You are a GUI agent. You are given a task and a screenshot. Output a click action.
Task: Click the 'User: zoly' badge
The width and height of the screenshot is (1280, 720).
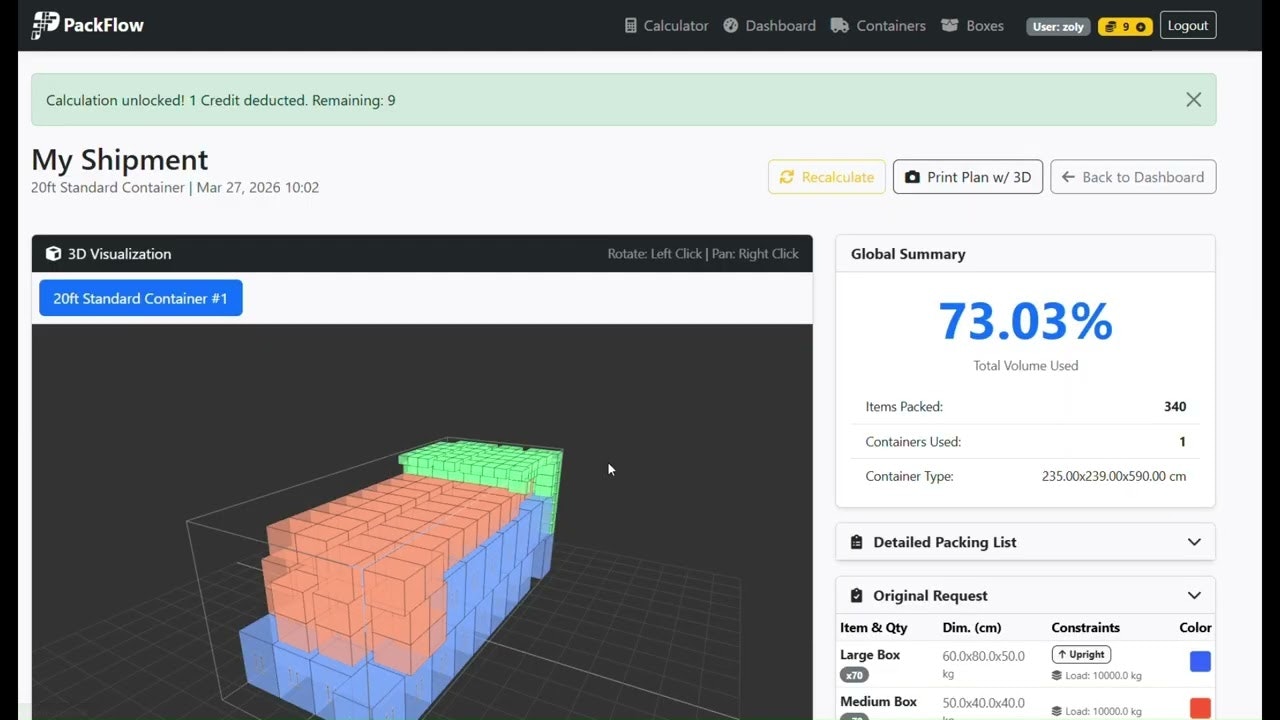coord(1058,27)
